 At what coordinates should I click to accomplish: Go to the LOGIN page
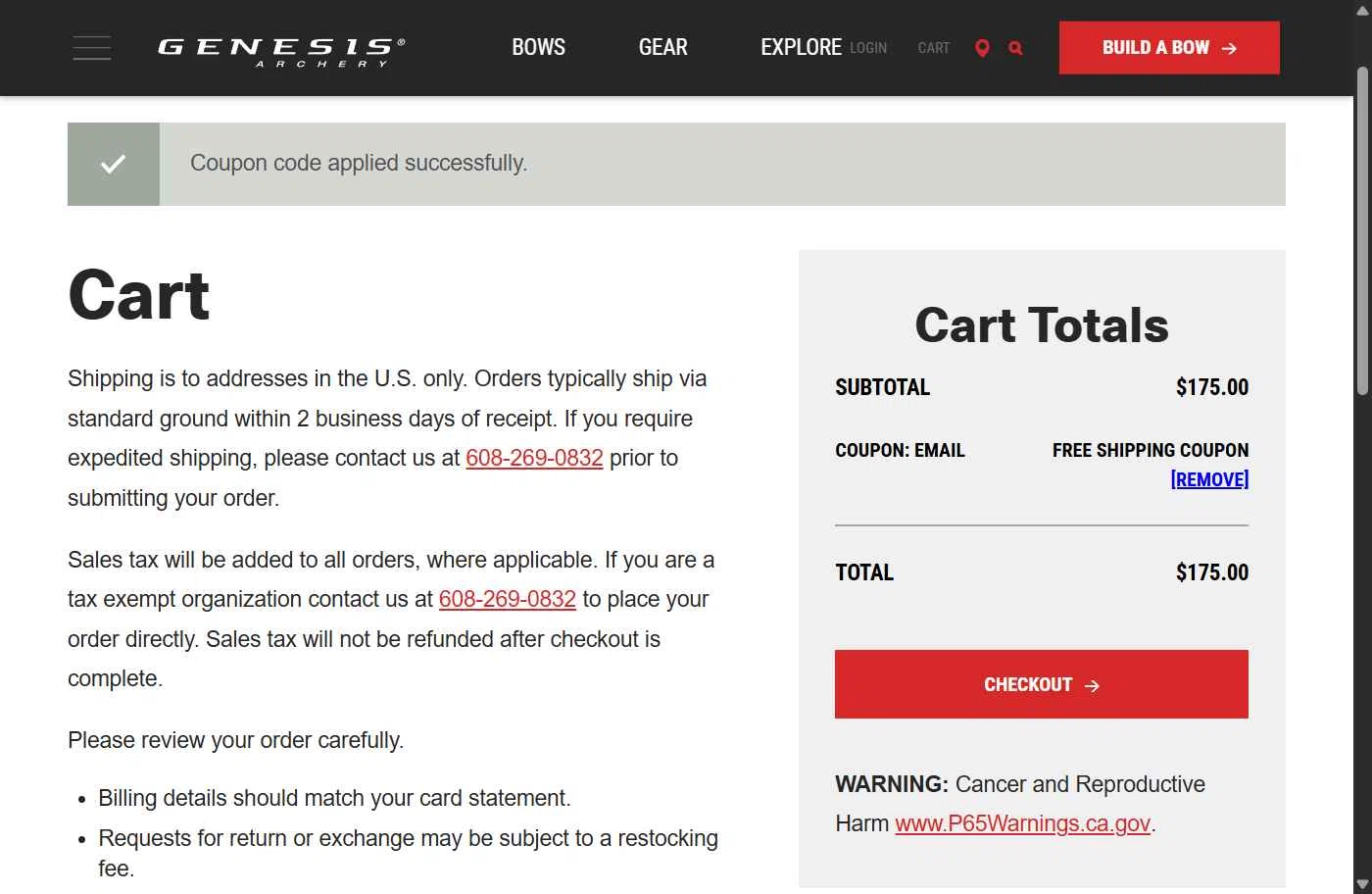(x=868, y=48)
